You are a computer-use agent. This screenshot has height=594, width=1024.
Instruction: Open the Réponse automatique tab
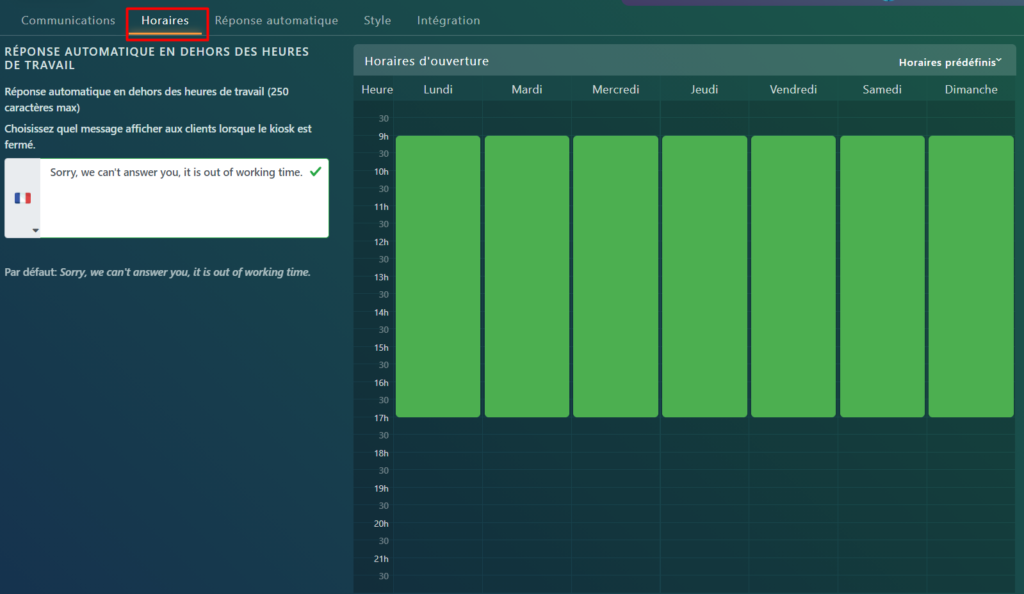[276, 20]
